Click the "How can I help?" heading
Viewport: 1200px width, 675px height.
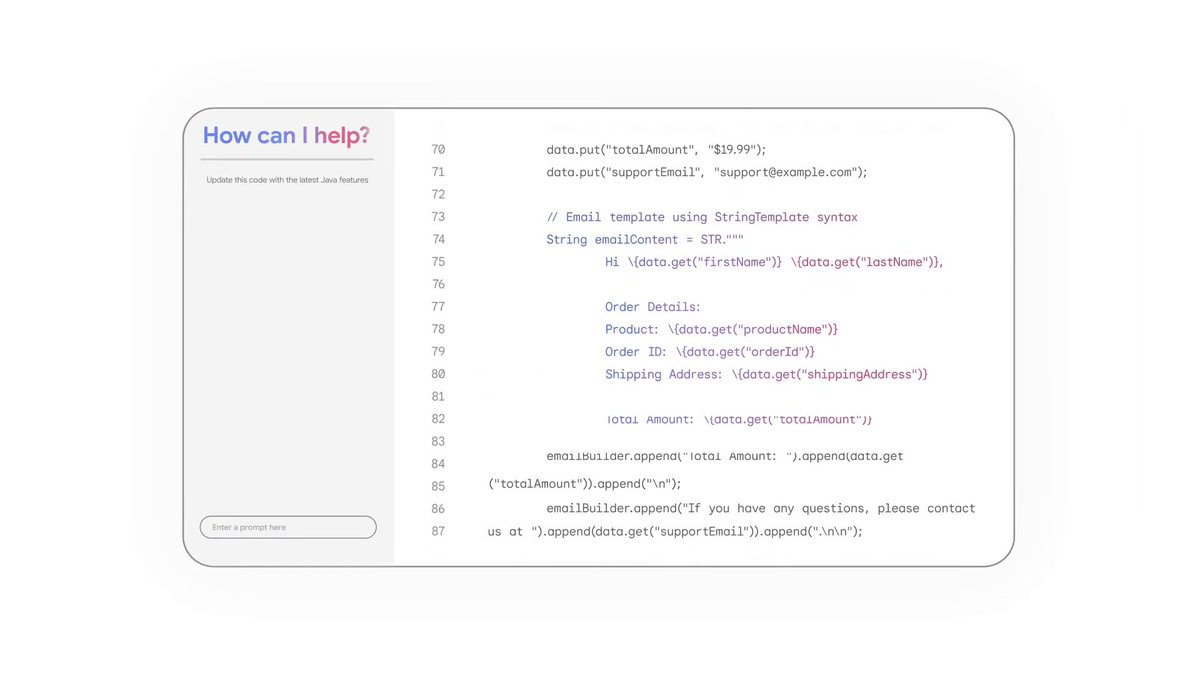(x=286, y=135)
